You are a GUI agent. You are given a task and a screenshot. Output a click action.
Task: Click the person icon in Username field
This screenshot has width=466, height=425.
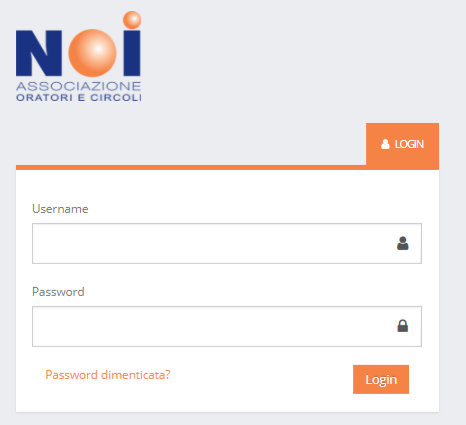(403, 243)
